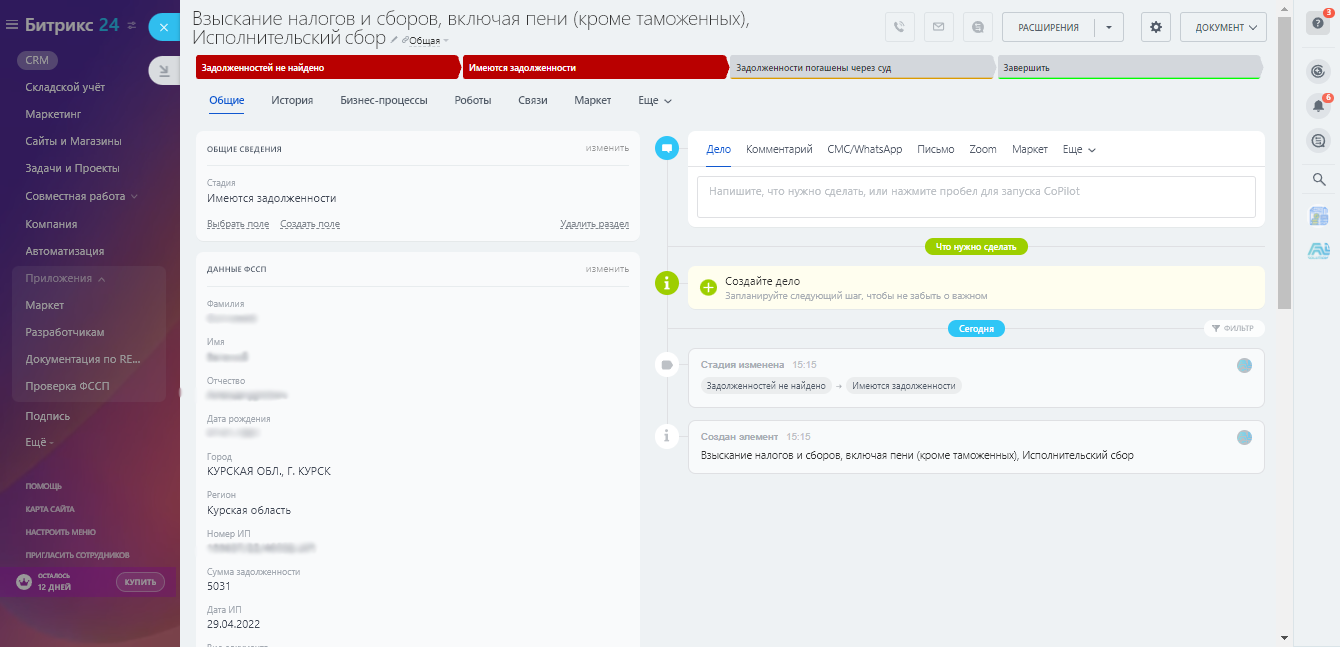The height and width of the screenshot is (647, 1340).
Task: Click the help question mark icon
Action: (x=1319, y=24)
